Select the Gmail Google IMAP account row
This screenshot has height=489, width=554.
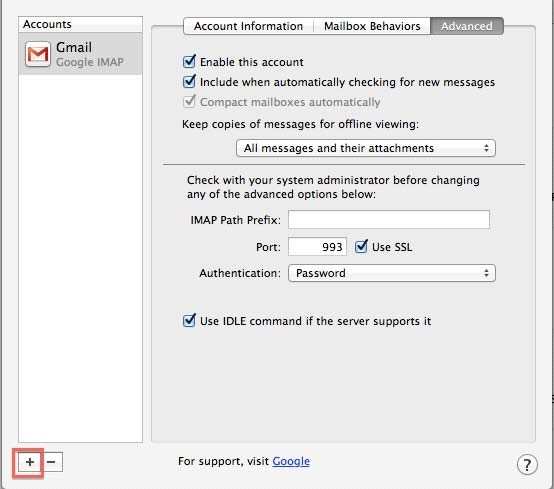81,54
